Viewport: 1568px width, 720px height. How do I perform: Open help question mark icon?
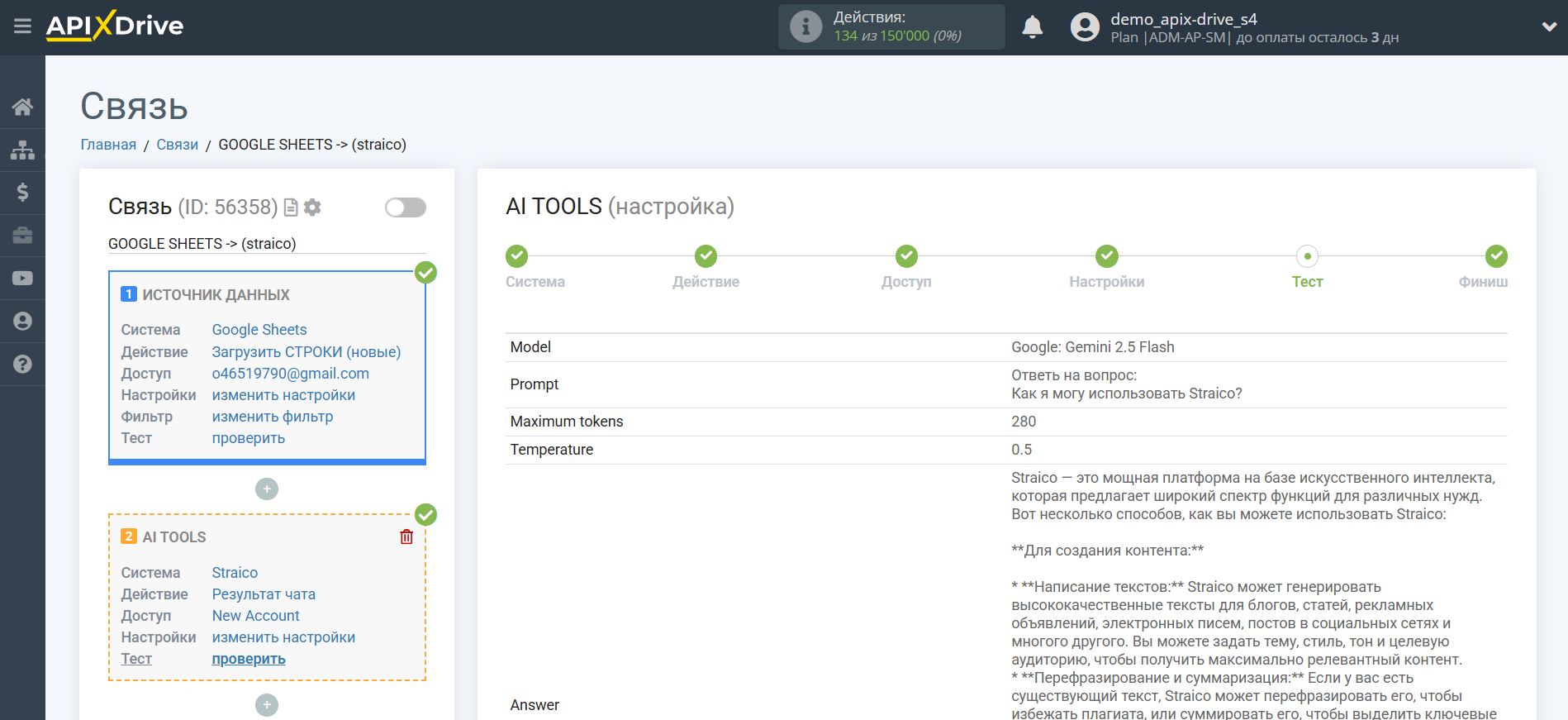point(22,365)
